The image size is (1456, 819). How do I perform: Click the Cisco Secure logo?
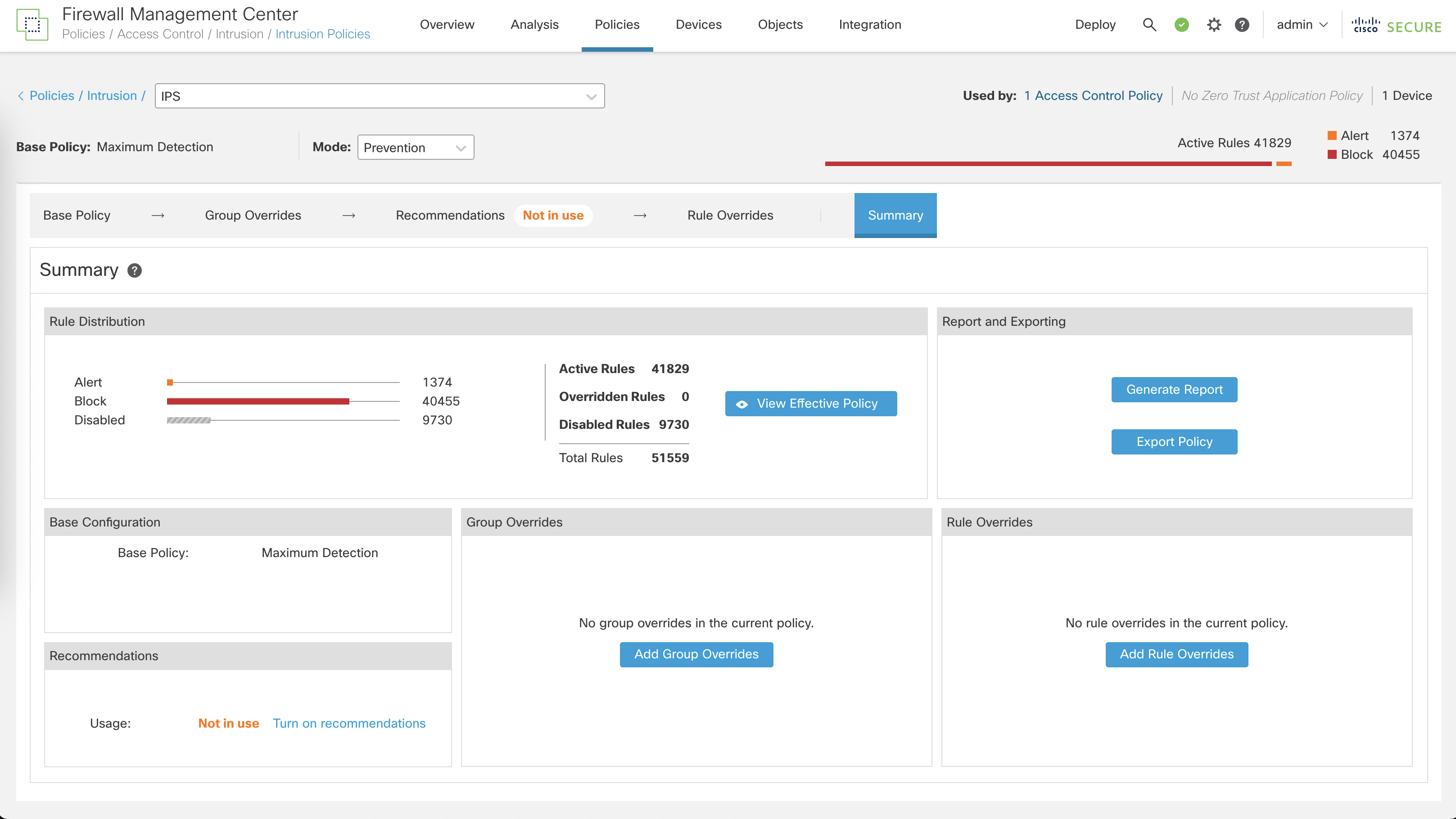point(1397,26)
